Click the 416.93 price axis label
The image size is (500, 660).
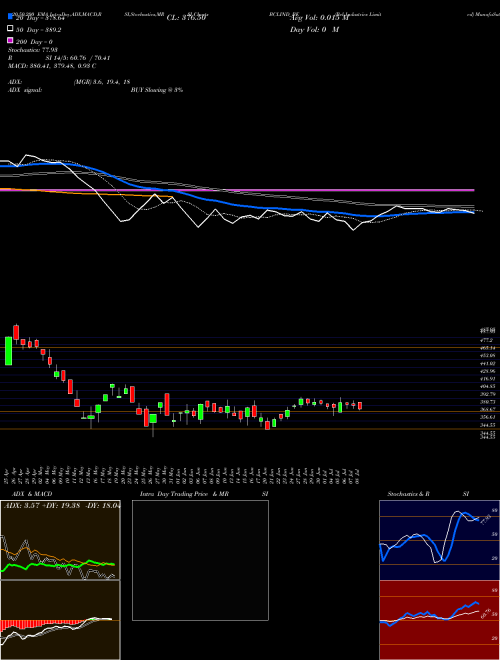point(488,379)
